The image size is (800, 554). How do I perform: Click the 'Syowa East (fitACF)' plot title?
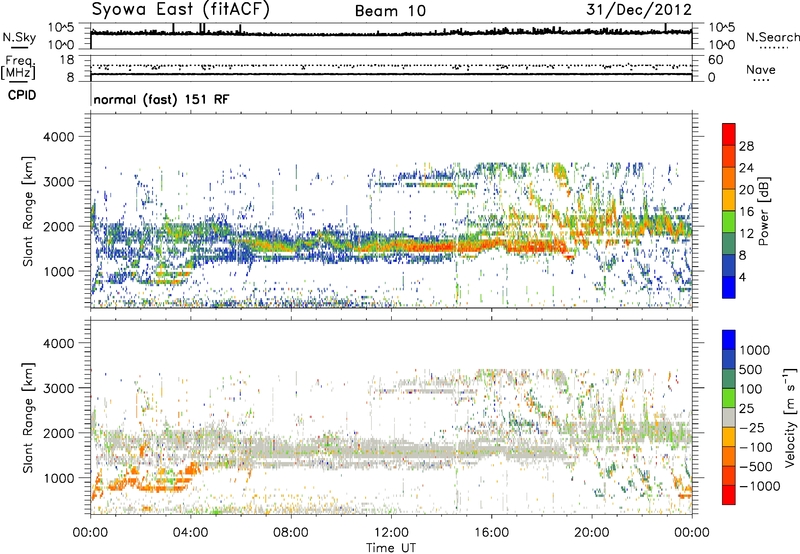181,10
